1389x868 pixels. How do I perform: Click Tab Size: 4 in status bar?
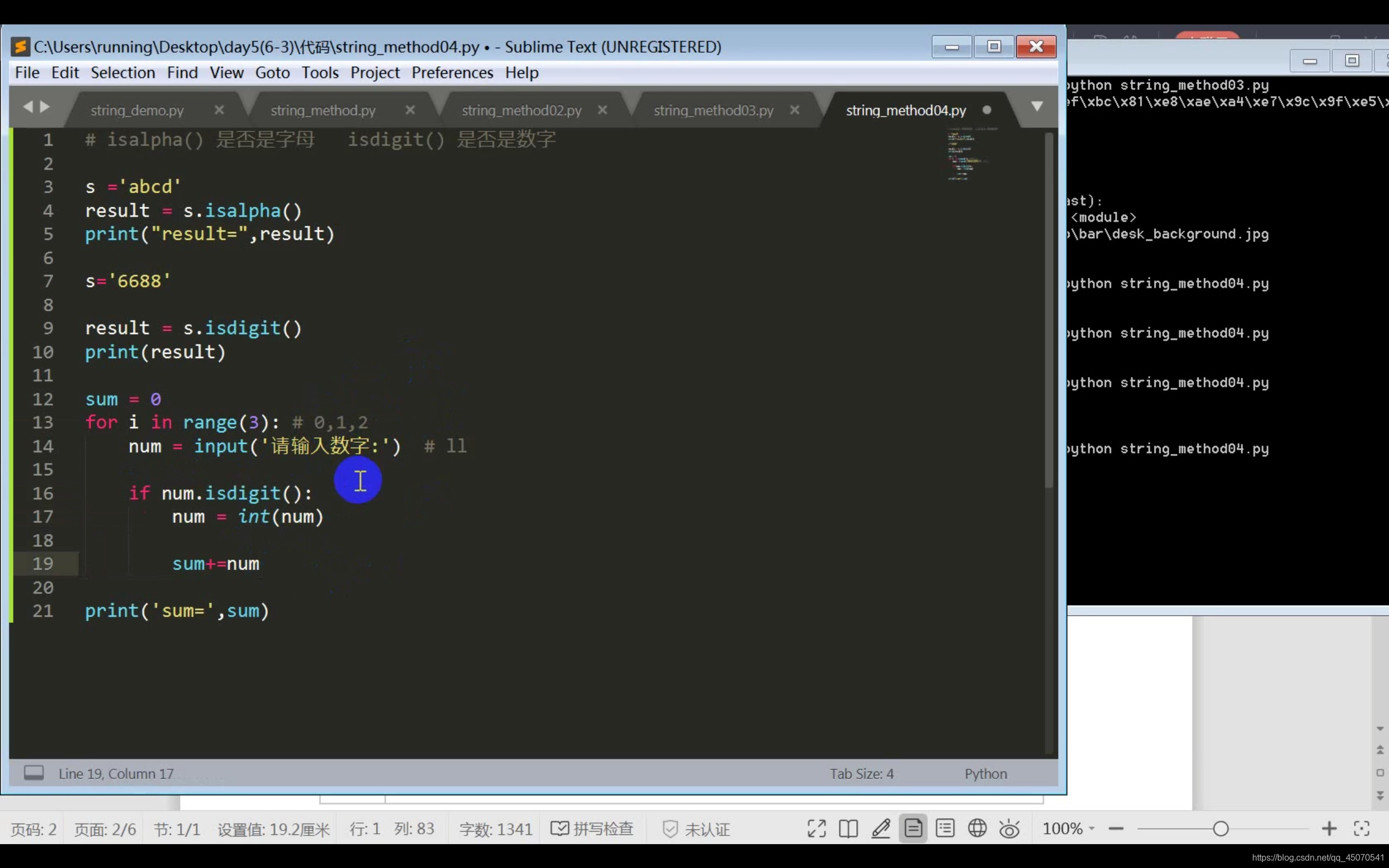861,773
